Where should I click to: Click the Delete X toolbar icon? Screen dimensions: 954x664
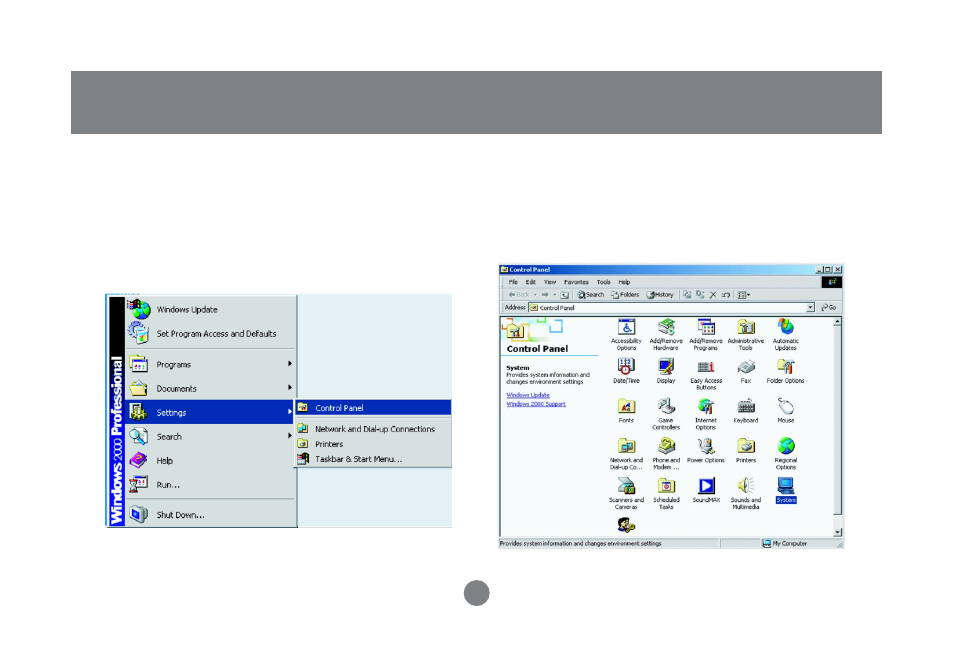pyautogui.click(x=713, y=295)
